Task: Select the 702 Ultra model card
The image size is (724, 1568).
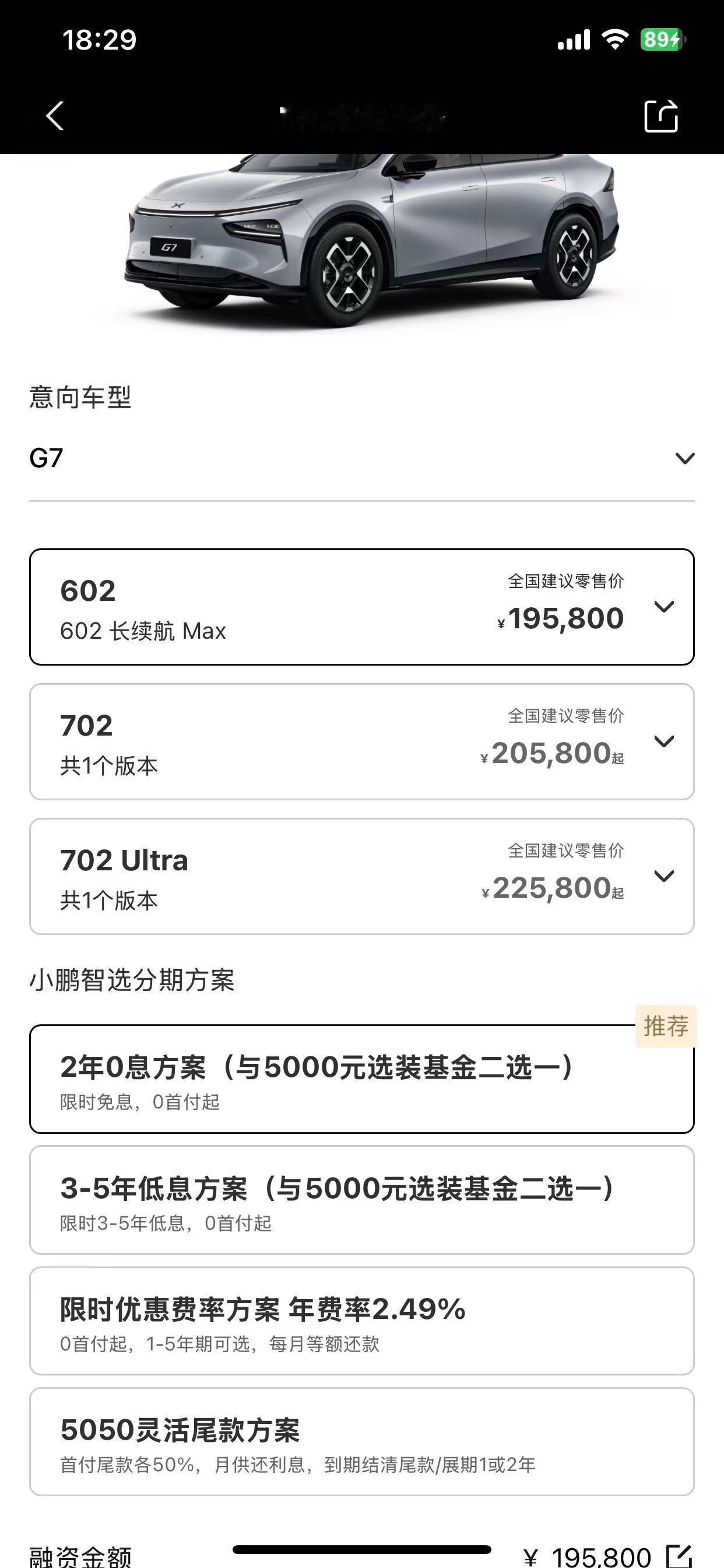Action: [362, 877]
